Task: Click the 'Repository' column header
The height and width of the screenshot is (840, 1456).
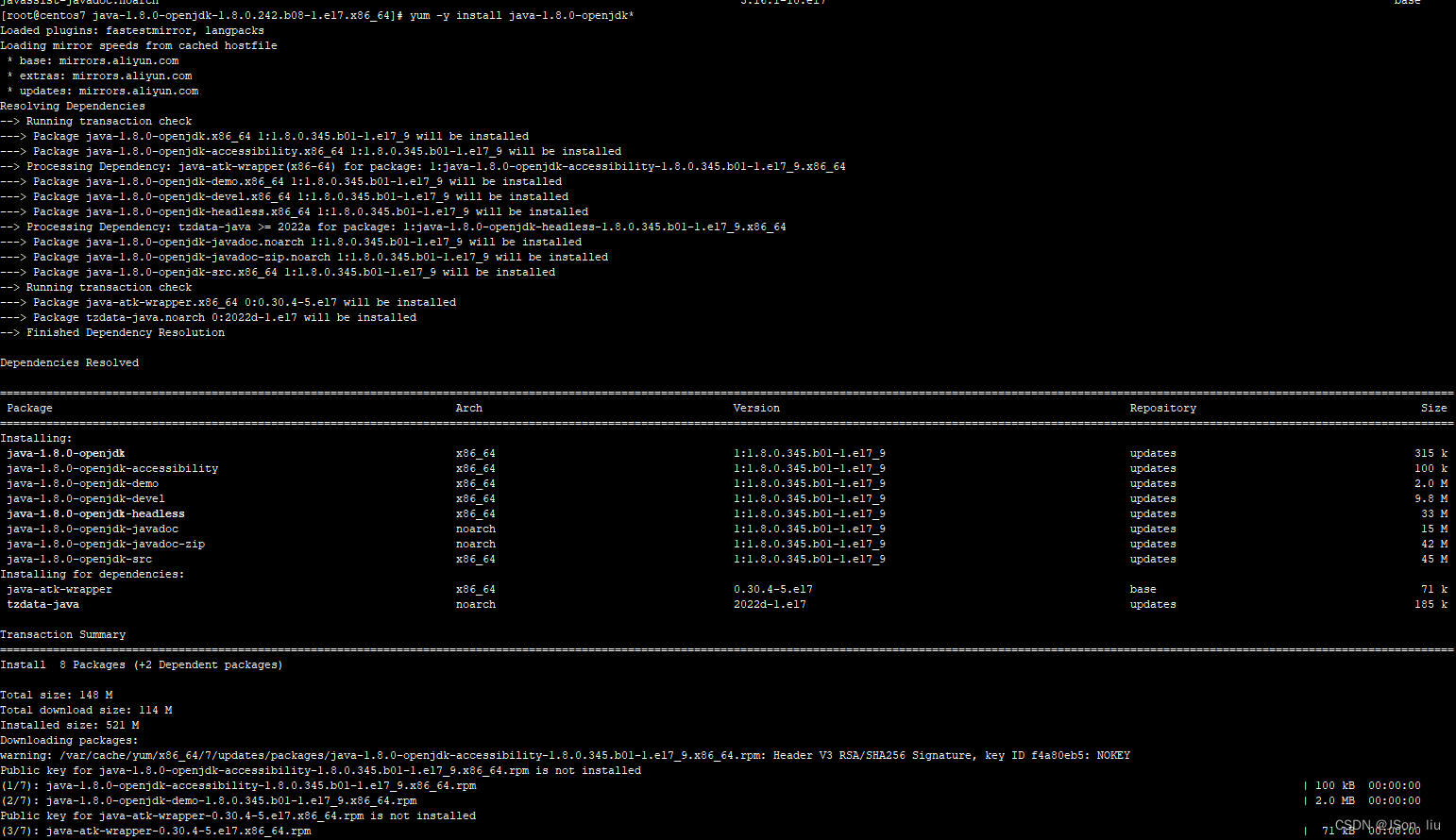Action: pos(1163,409)
